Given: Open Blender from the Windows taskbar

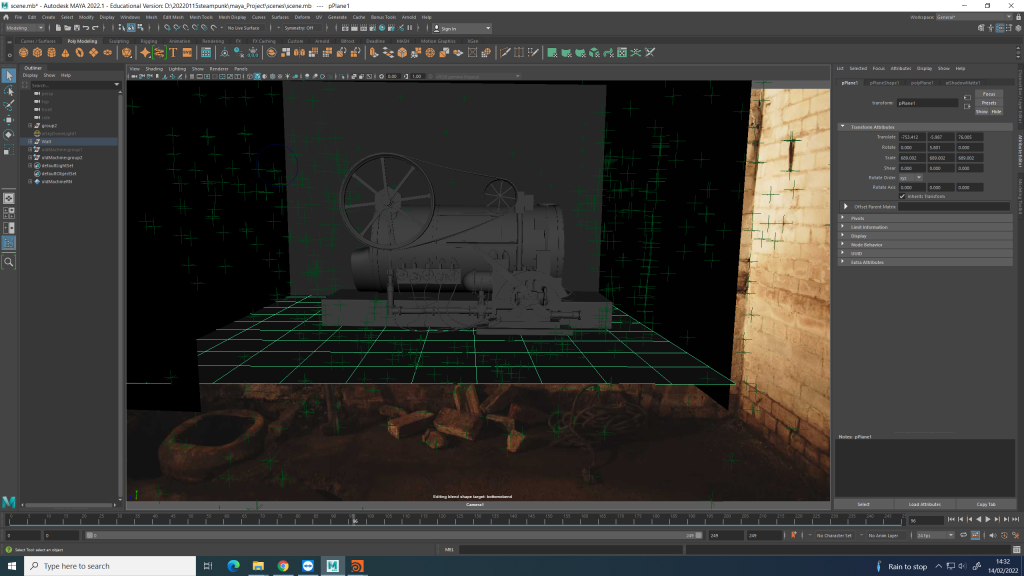Looking at the screenshot, I should [x=357, y=566].
